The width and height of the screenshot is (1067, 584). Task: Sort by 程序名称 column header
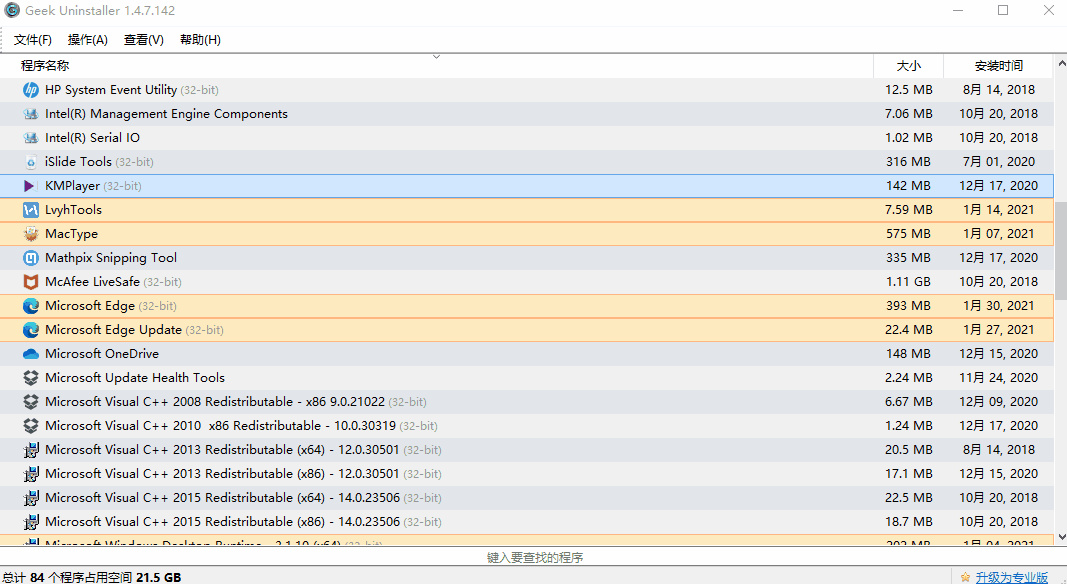437,66
